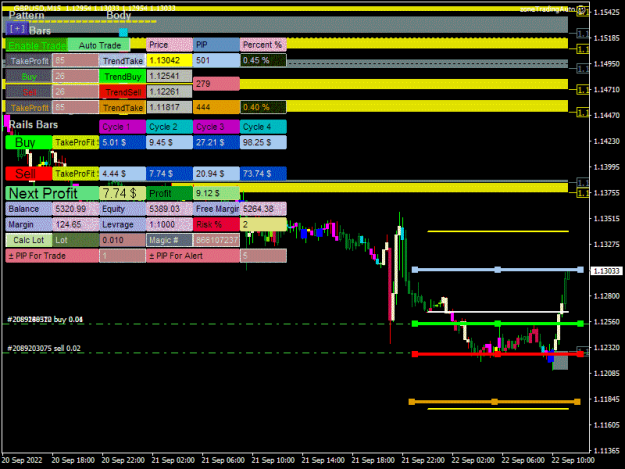Edit the 26 field in the Buy row
The width and height of the screenshot is (625, 469).
coord(75,76)
